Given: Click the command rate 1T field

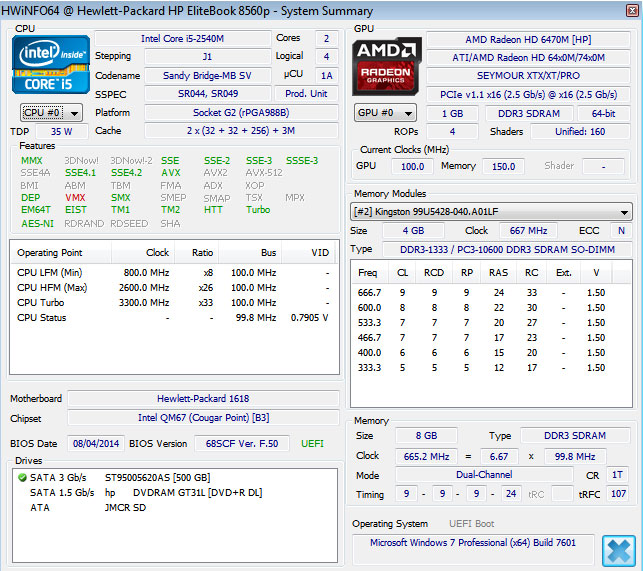Looking at the screenshot, I should click(618, 475).
